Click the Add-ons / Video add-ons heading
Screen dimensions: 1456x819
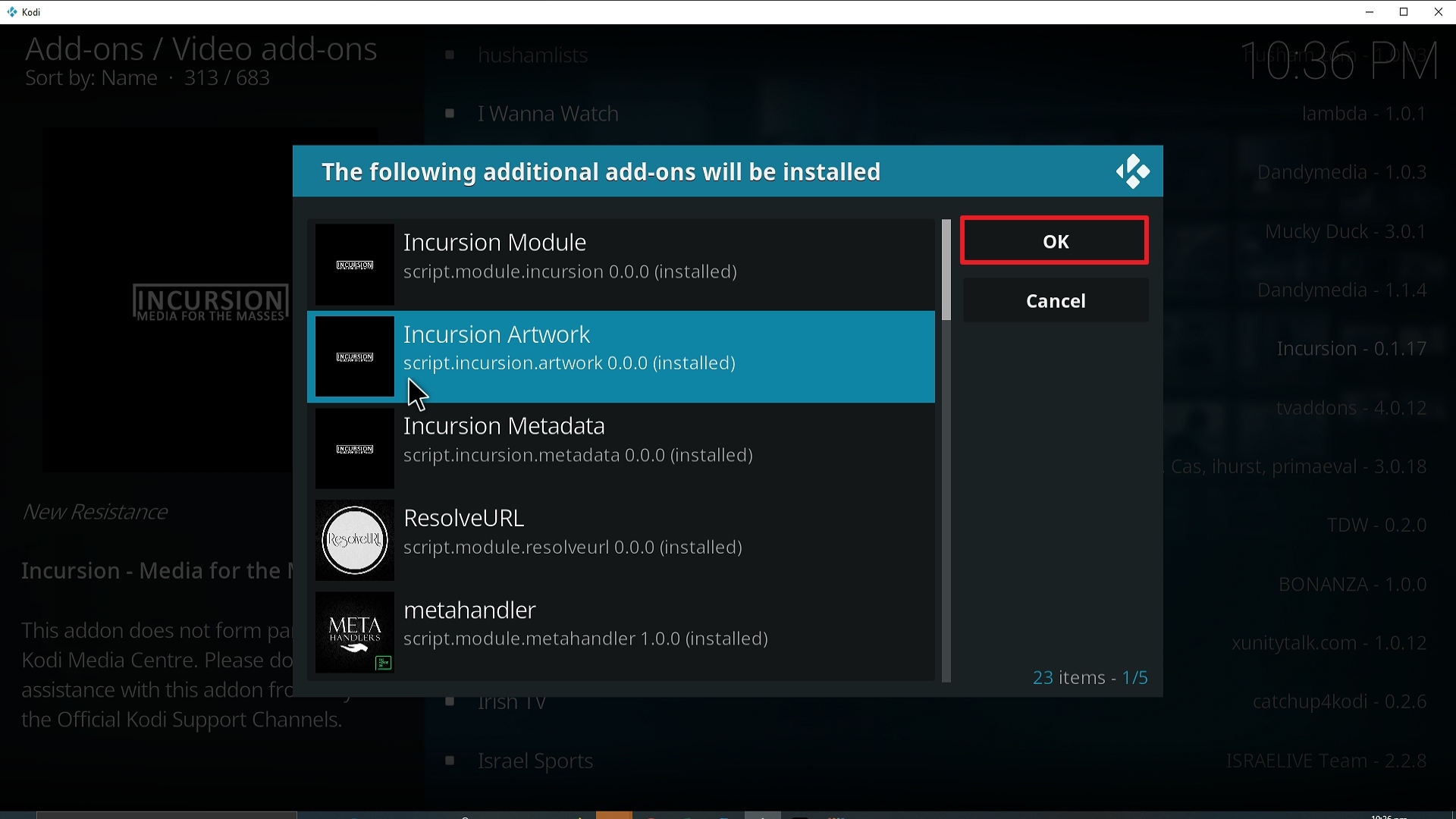[201, 49]
